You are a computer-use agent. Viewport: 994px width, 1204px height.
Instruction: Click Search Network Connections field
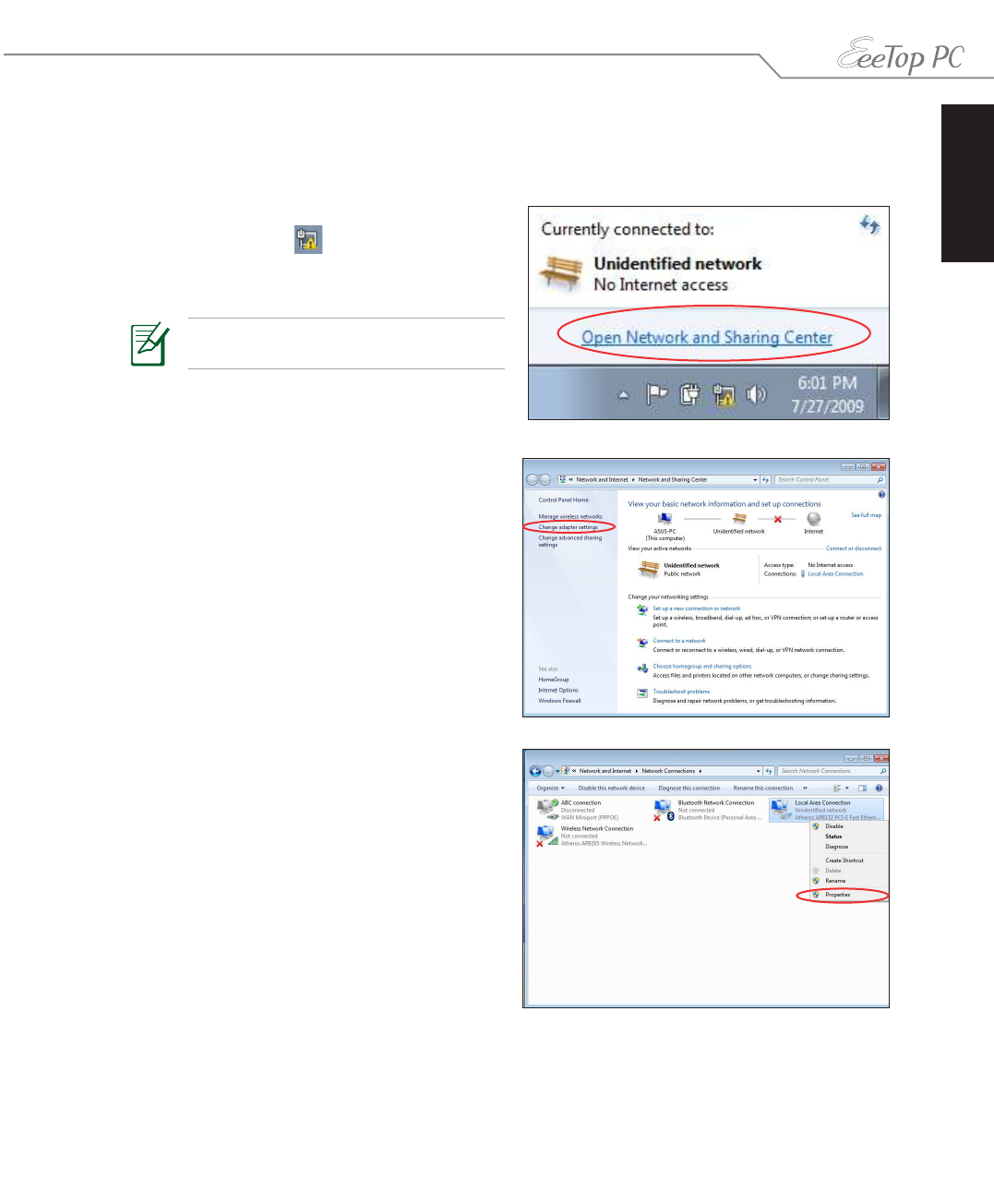(832, 771)
